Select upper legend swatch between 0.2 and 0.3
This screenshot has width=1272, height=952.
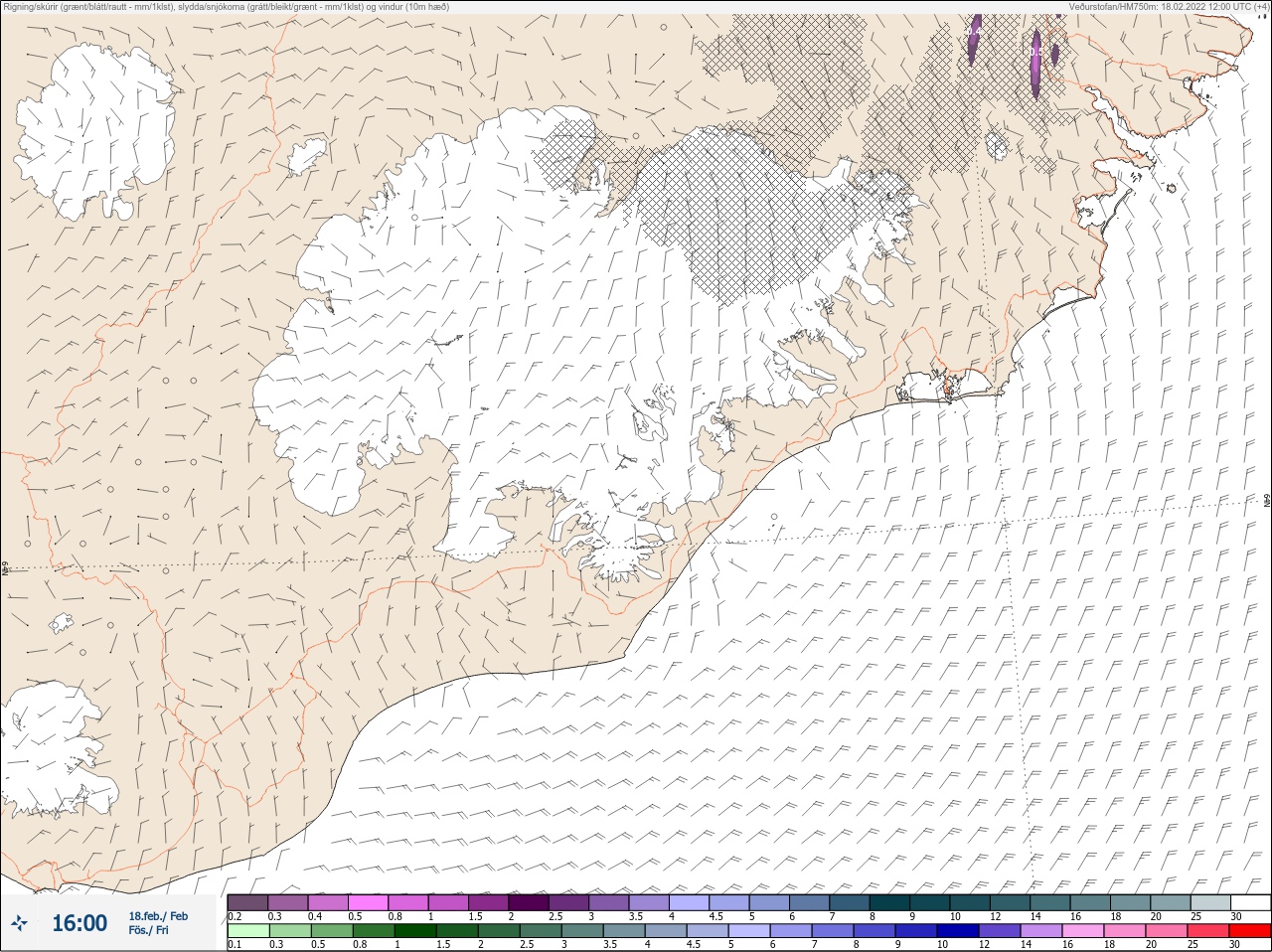coord(247,902)
